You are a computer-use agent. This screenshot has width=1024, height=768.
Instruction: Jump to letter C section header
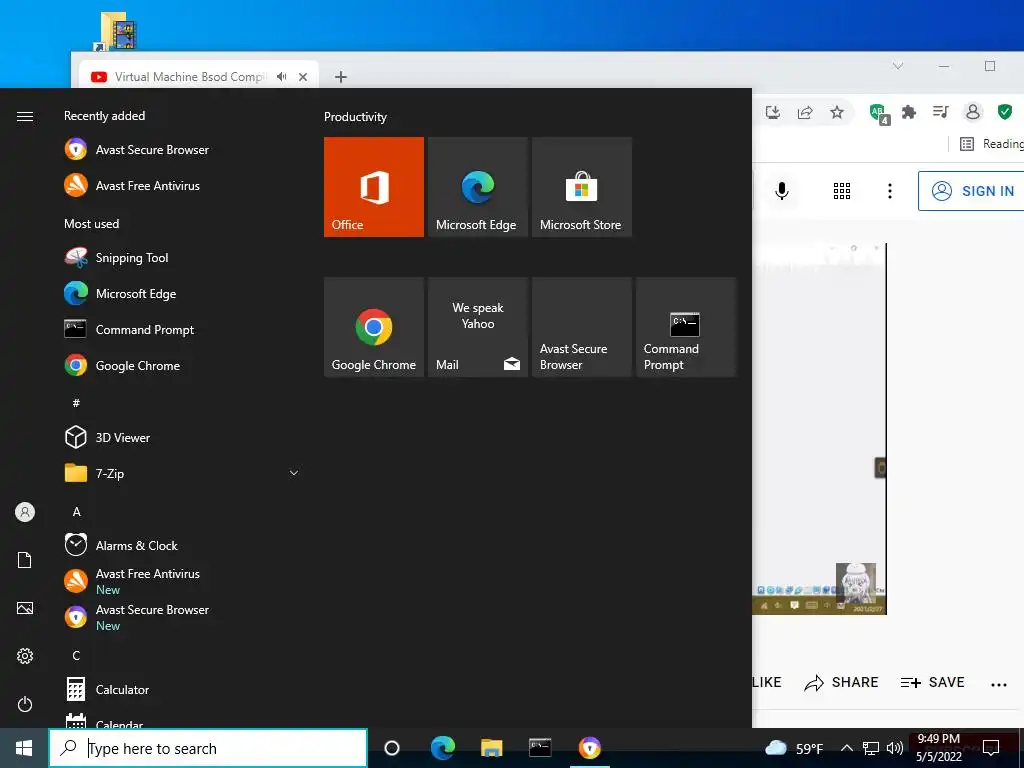[76, 655]
